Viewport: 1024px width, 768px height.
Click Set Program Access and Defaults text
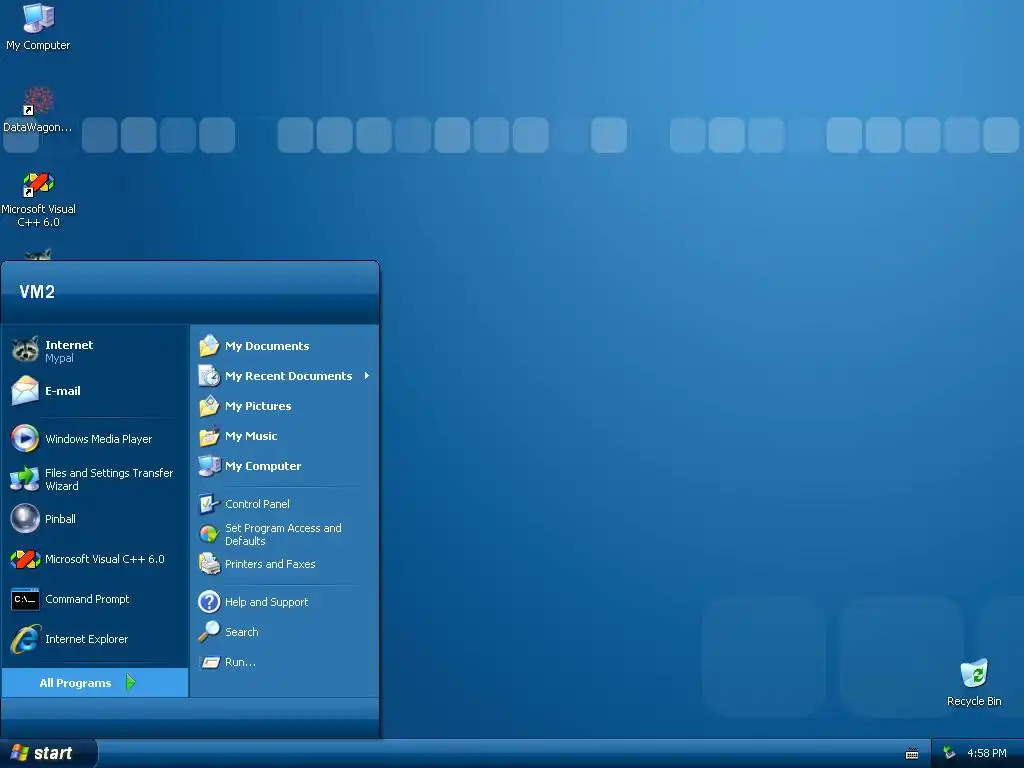click(283, 534)
